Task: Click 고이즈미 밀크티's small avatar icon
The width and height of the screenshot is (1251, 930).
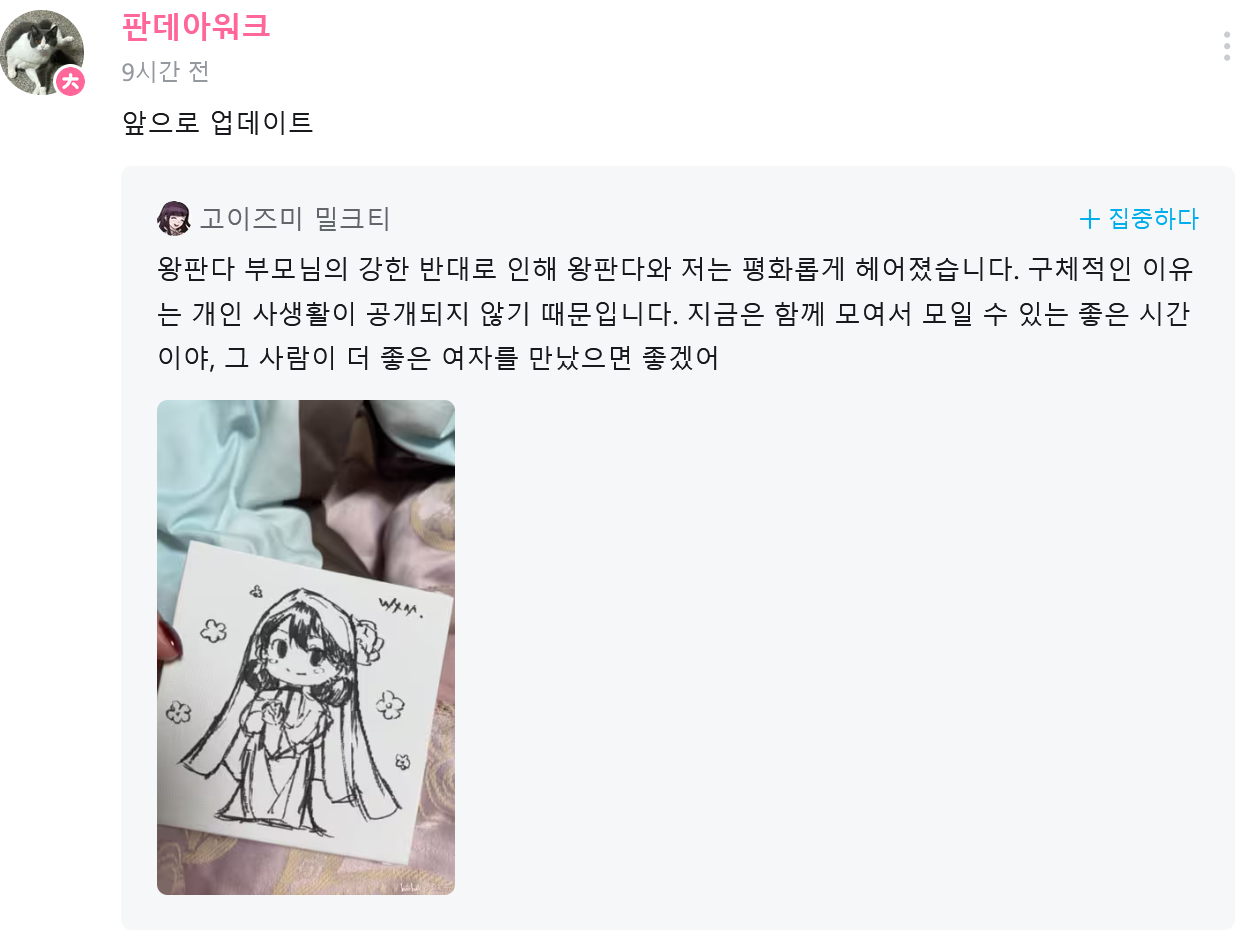Action: click(174, 218)
